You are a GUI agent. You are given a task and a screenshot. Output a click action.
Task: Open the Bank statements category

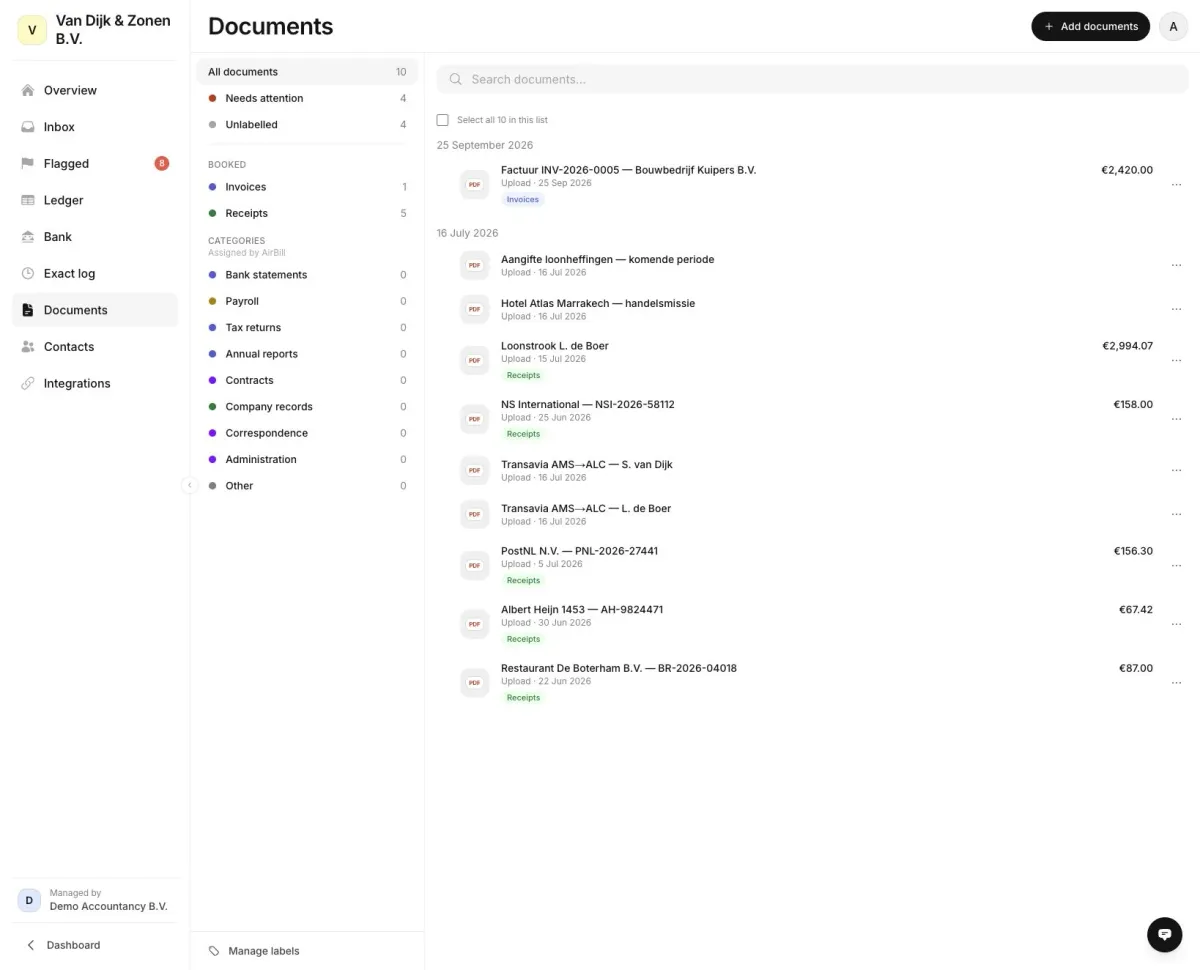tap(307, 275)
